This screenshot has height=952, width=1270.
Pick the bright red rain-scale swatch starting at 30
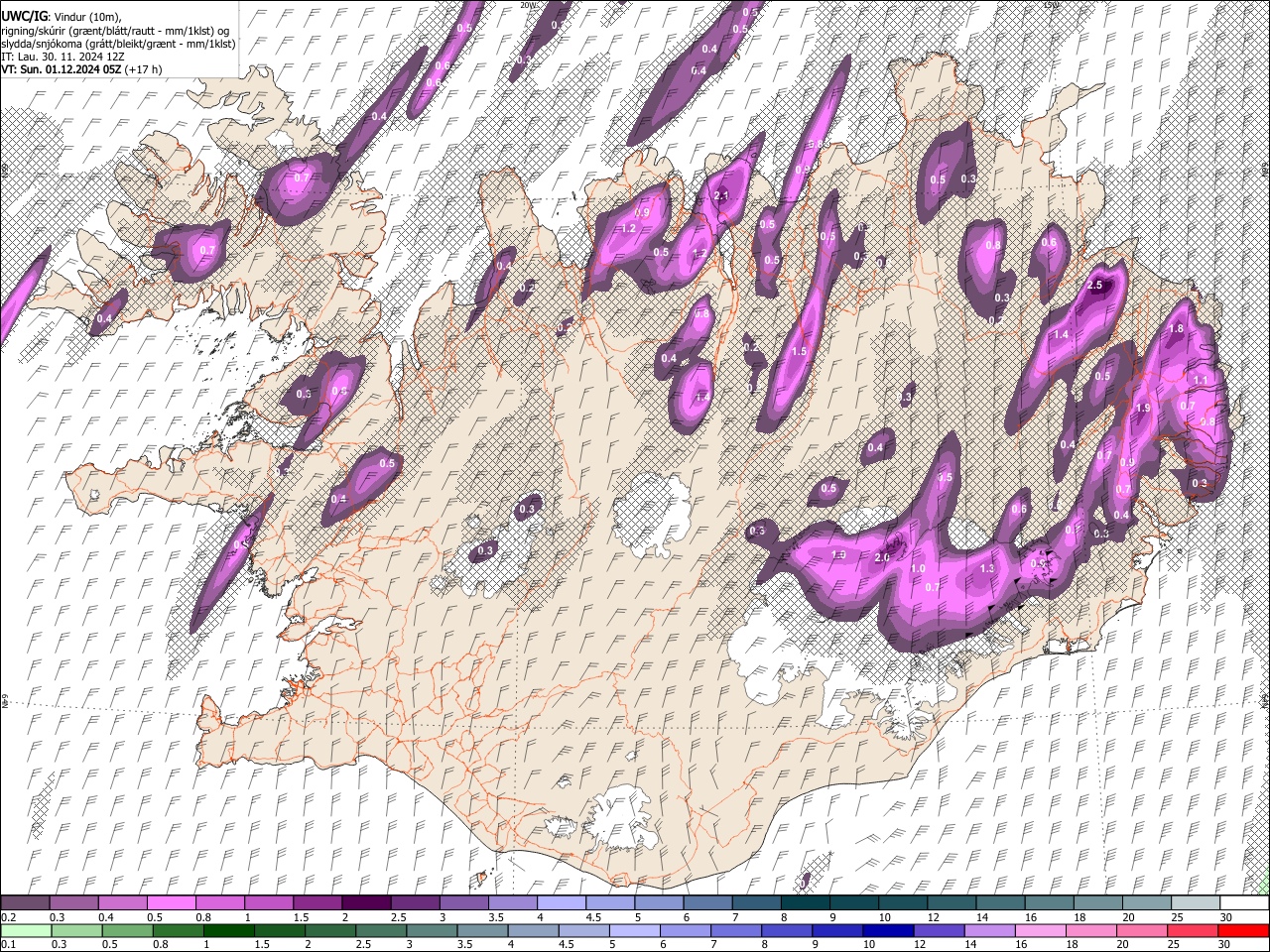click(1244, 931)
